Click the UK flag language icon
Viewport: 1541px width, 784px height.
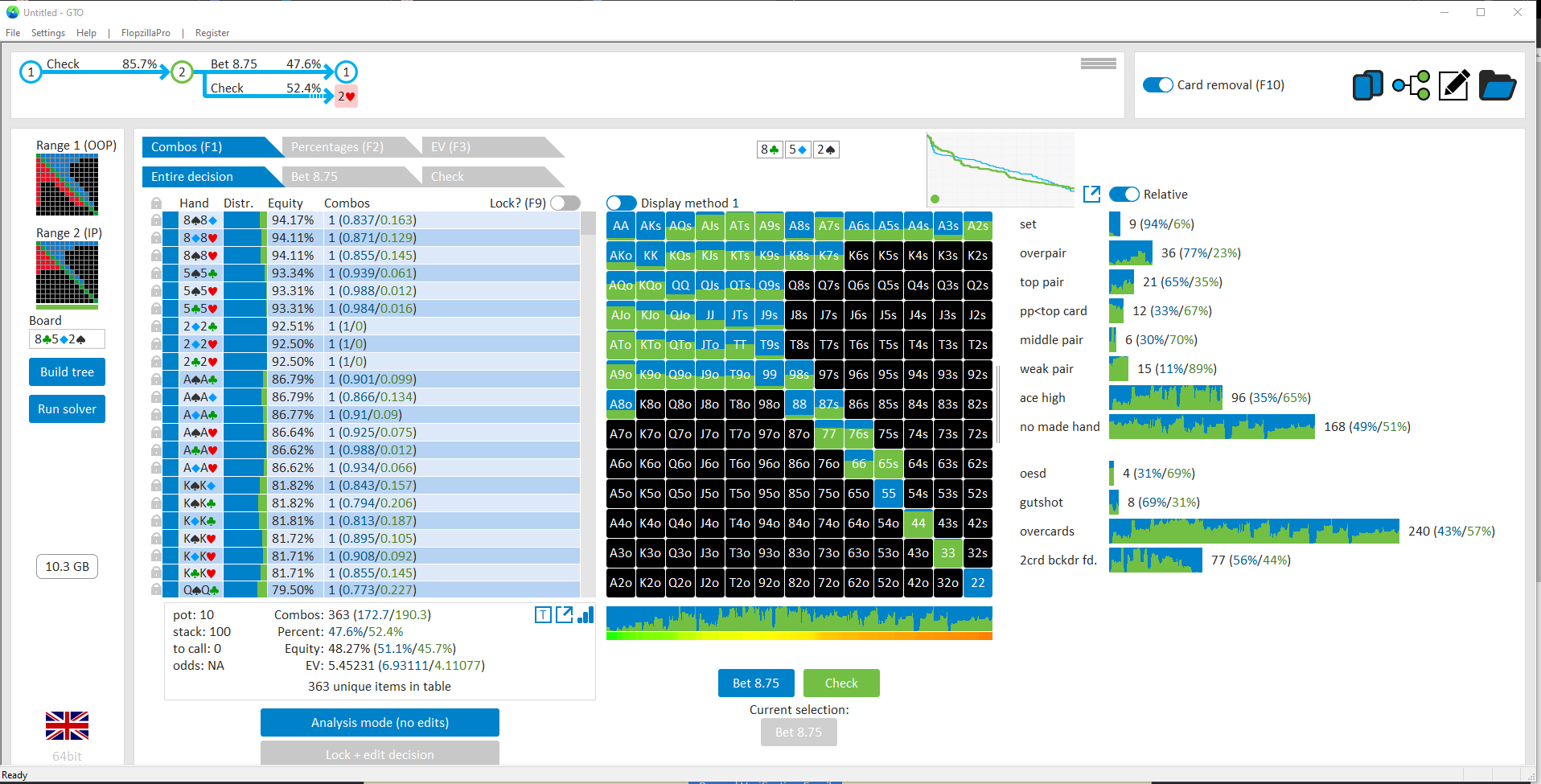point(68,725)
